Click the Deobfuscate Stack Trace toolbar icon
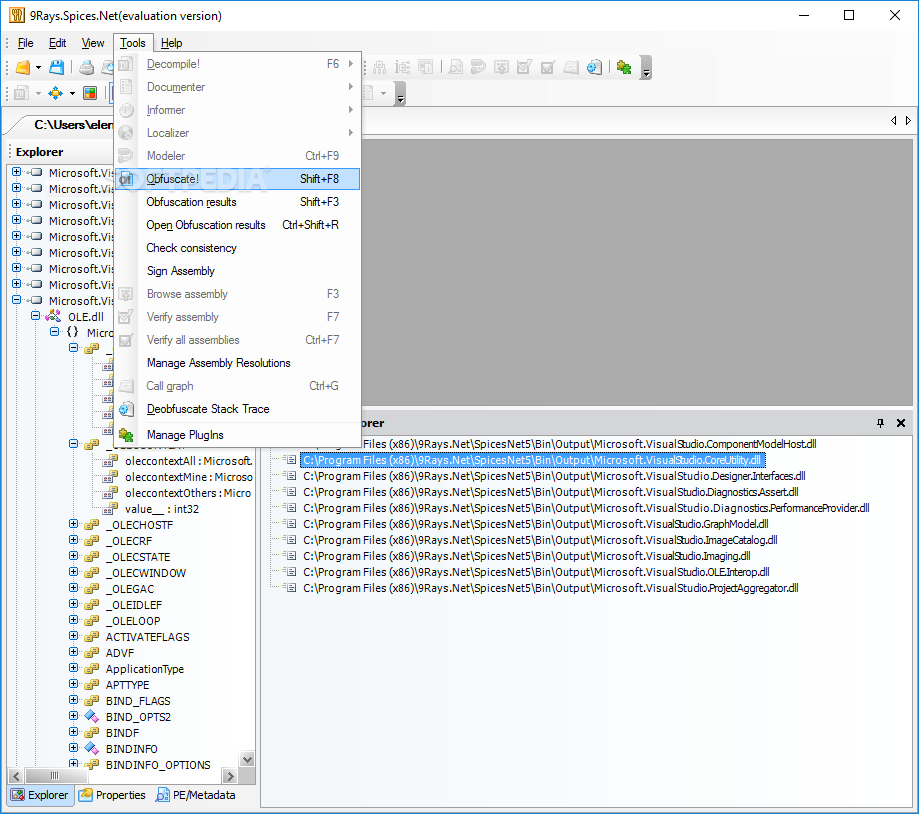 [x=594, y=67]
